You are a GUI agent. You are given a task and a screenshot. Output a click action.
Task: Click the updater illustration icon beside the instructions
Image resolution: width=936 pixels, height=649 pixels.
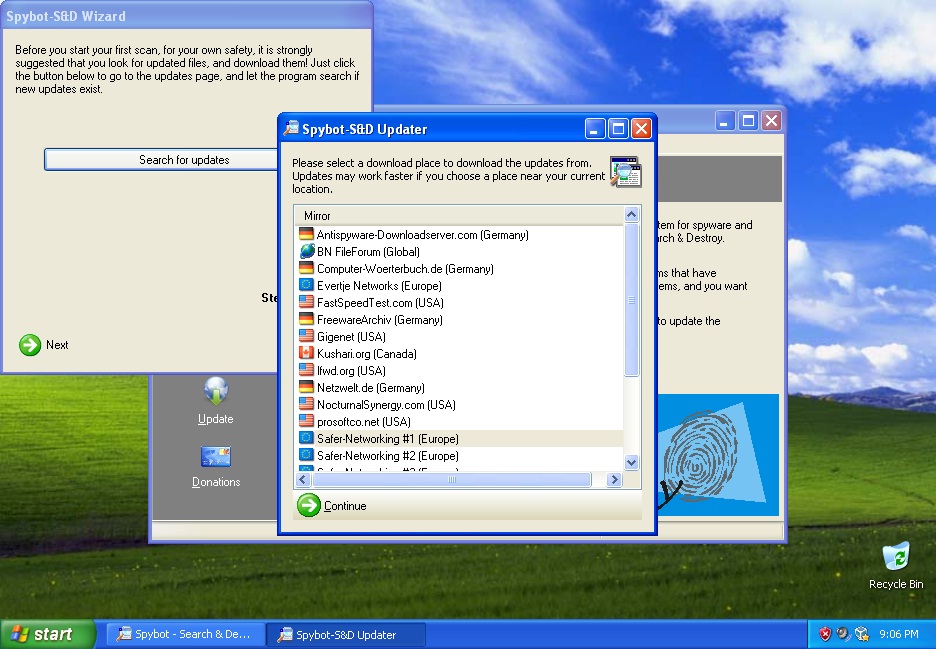coord(626,172)
